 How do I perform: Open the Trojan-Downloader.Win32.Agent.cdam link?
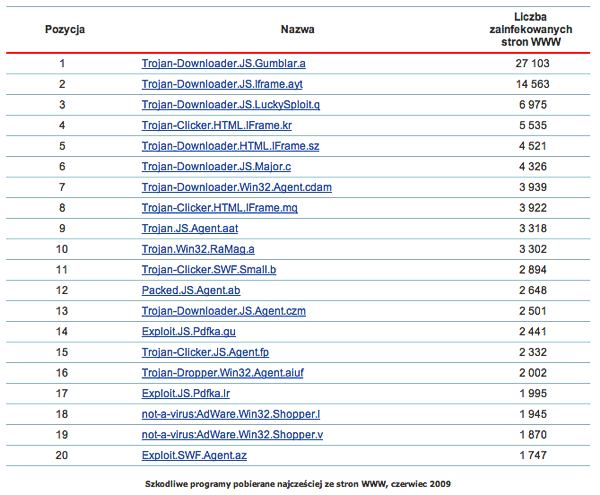(x=236, y=187)
